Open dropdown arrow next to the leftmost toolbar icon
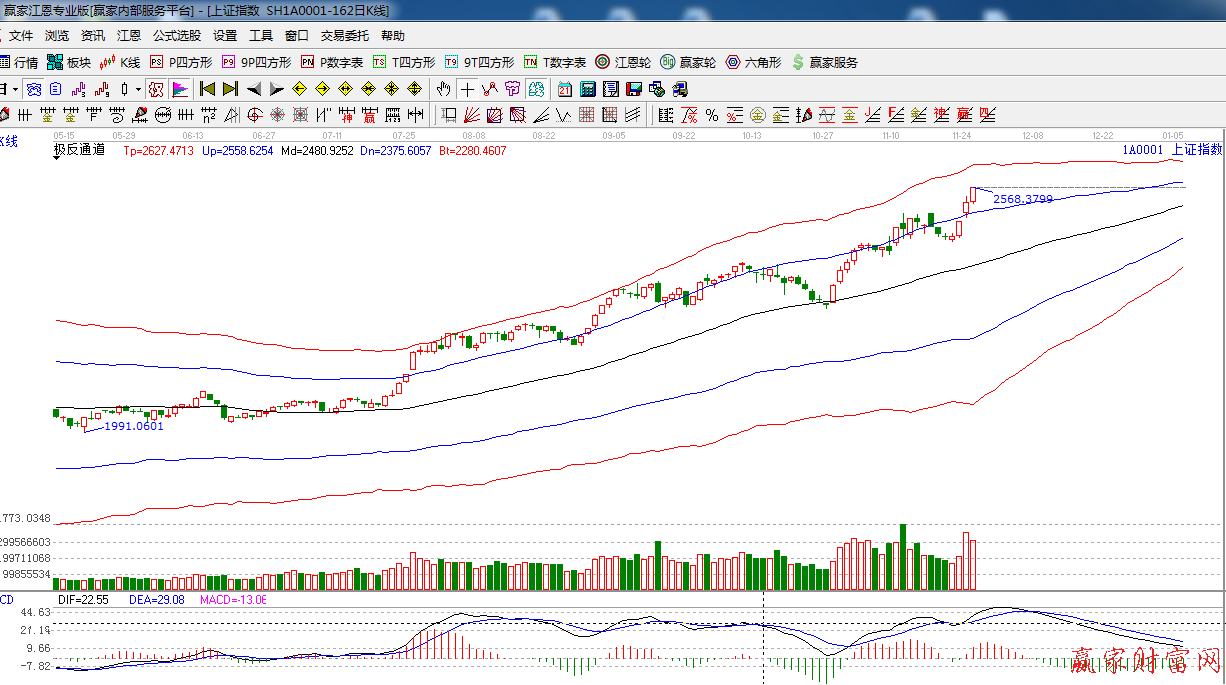The height and width of the screenshot is (685, 1226). click(x=15, y=89)
